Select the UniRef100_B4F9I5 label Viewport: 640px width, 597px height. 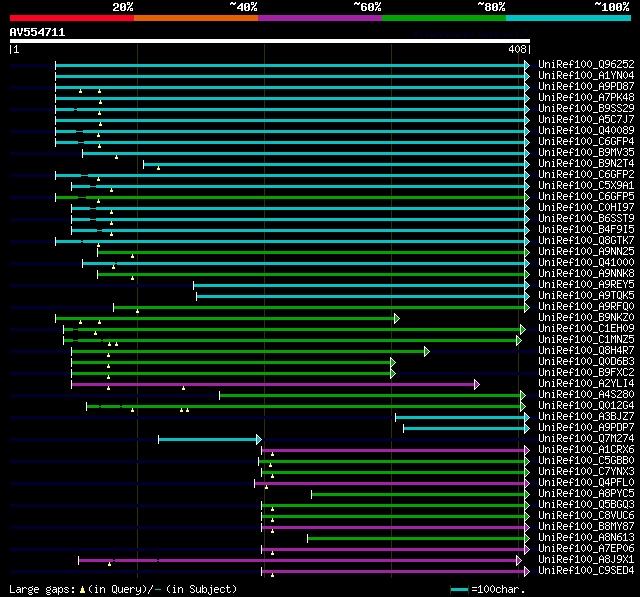(x=586, y=230)
